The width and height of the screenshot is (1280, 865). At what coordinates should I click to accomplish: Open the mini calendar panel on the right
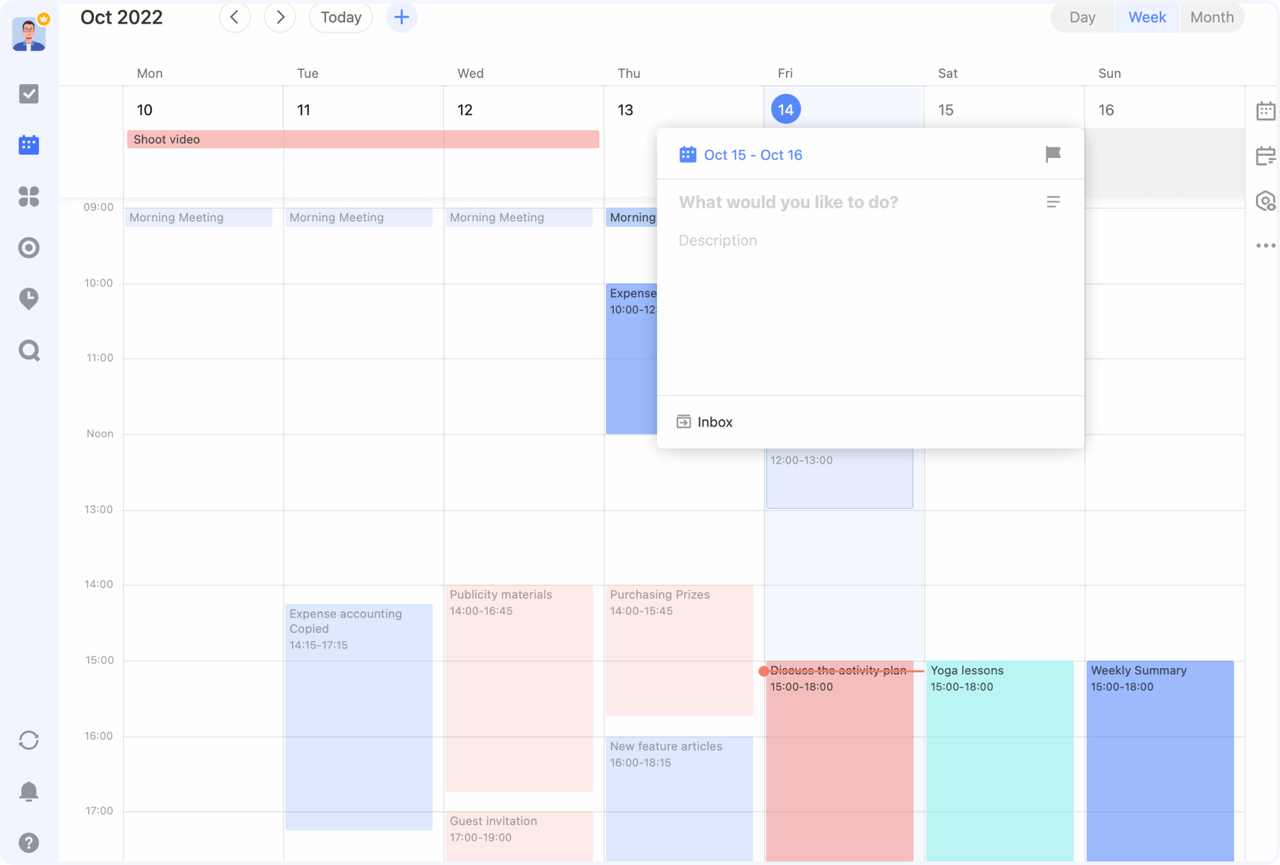1266,110
